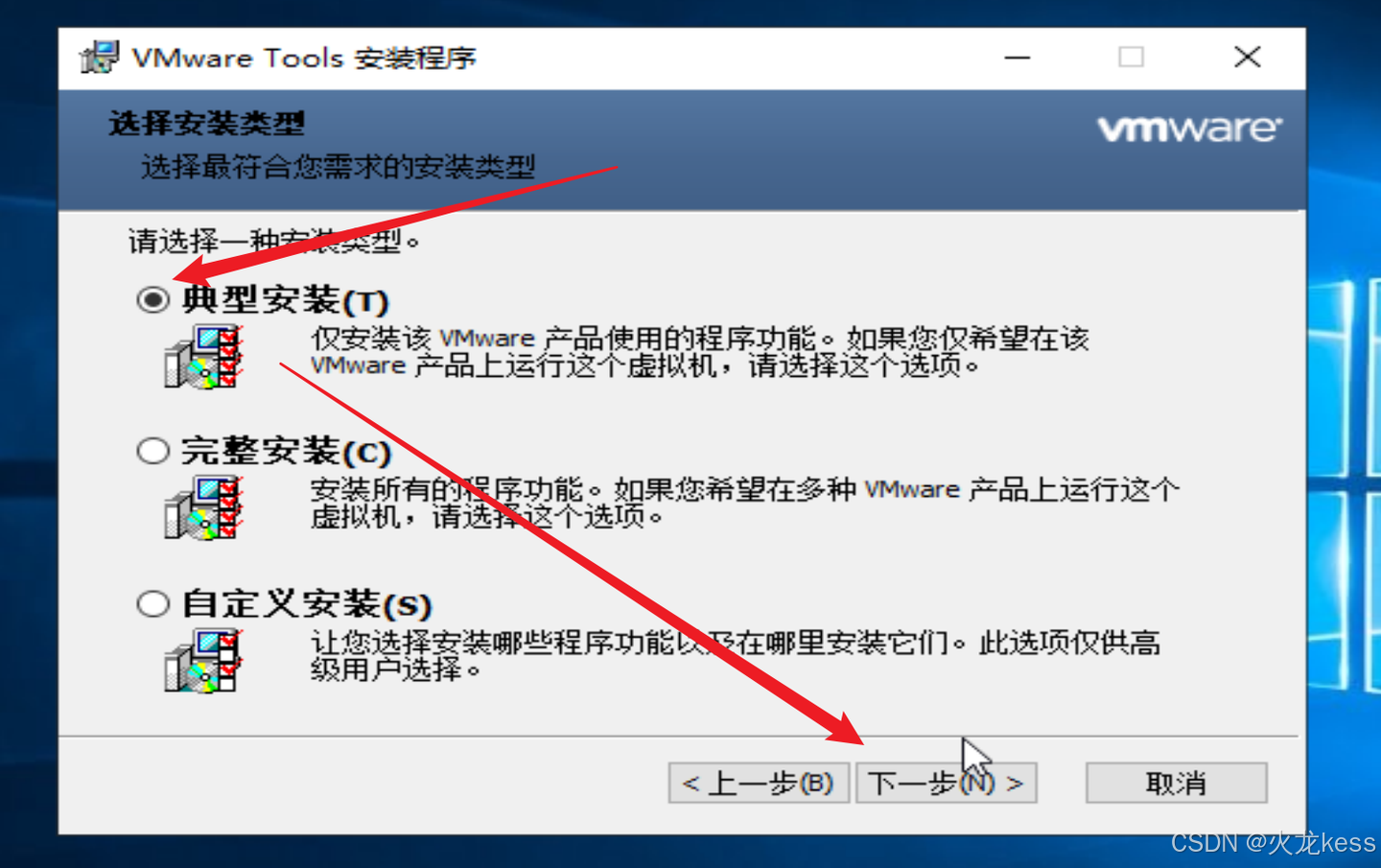Click the 选择安装类型 header title

point(206,123)
